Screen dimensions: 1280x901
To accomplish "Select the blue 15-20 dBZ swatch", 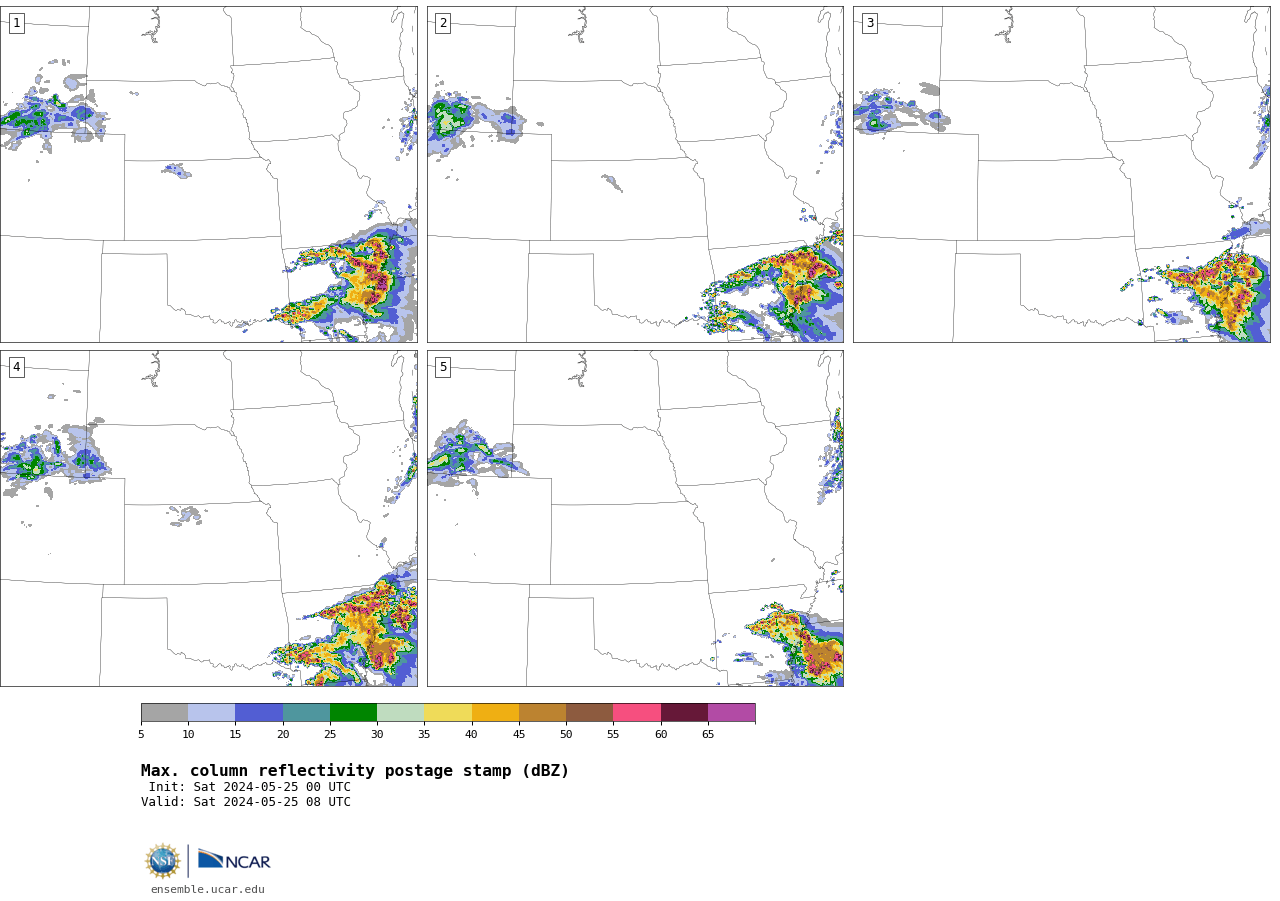I will [x=259, y=713].
